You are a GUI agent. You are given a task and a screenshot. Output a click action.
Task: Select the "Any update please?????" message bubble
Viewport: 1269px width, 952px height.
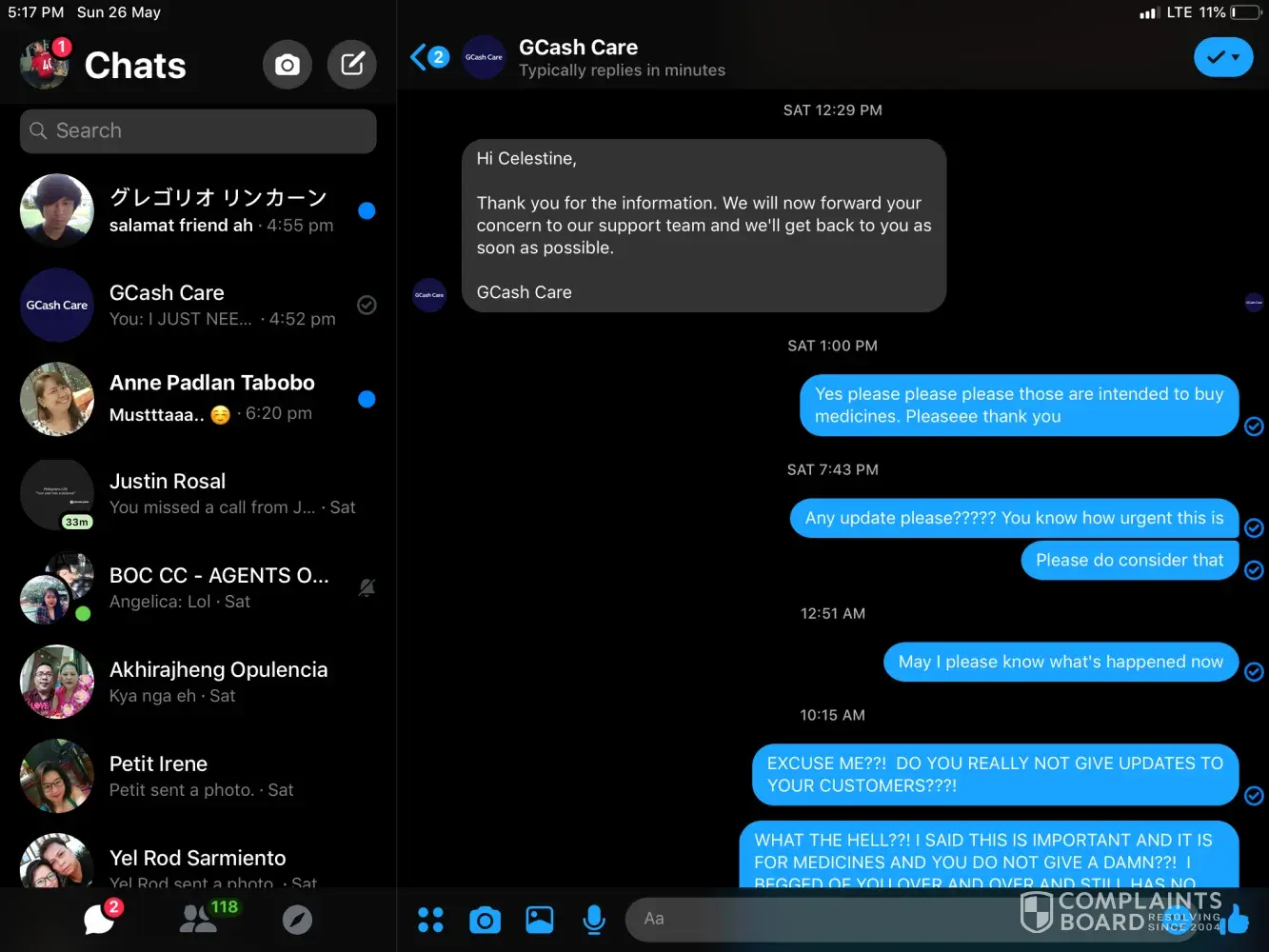(x=1015, y=518)
